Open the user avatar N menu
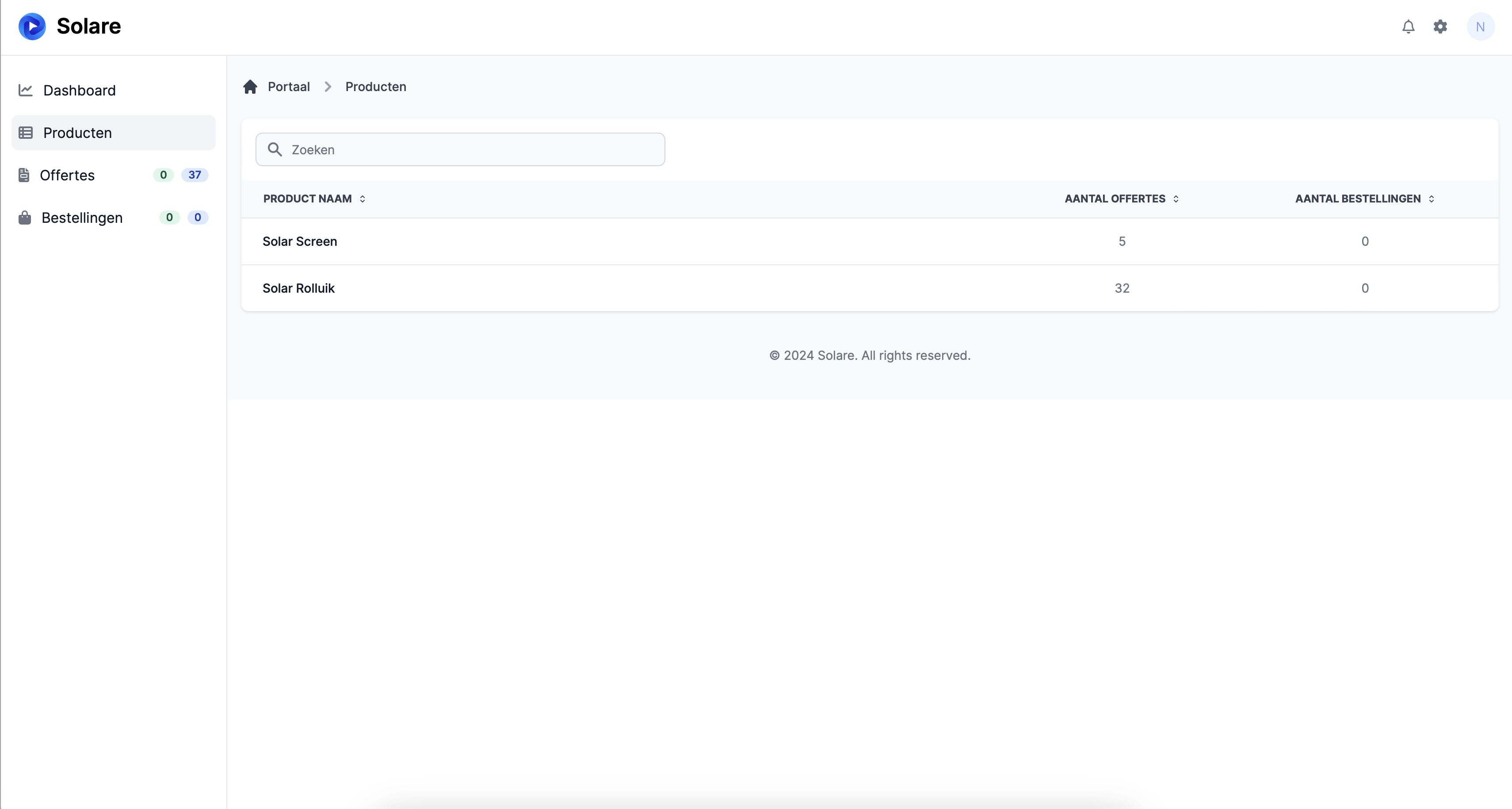The image size is (1512, 809). click(1480, 27)
